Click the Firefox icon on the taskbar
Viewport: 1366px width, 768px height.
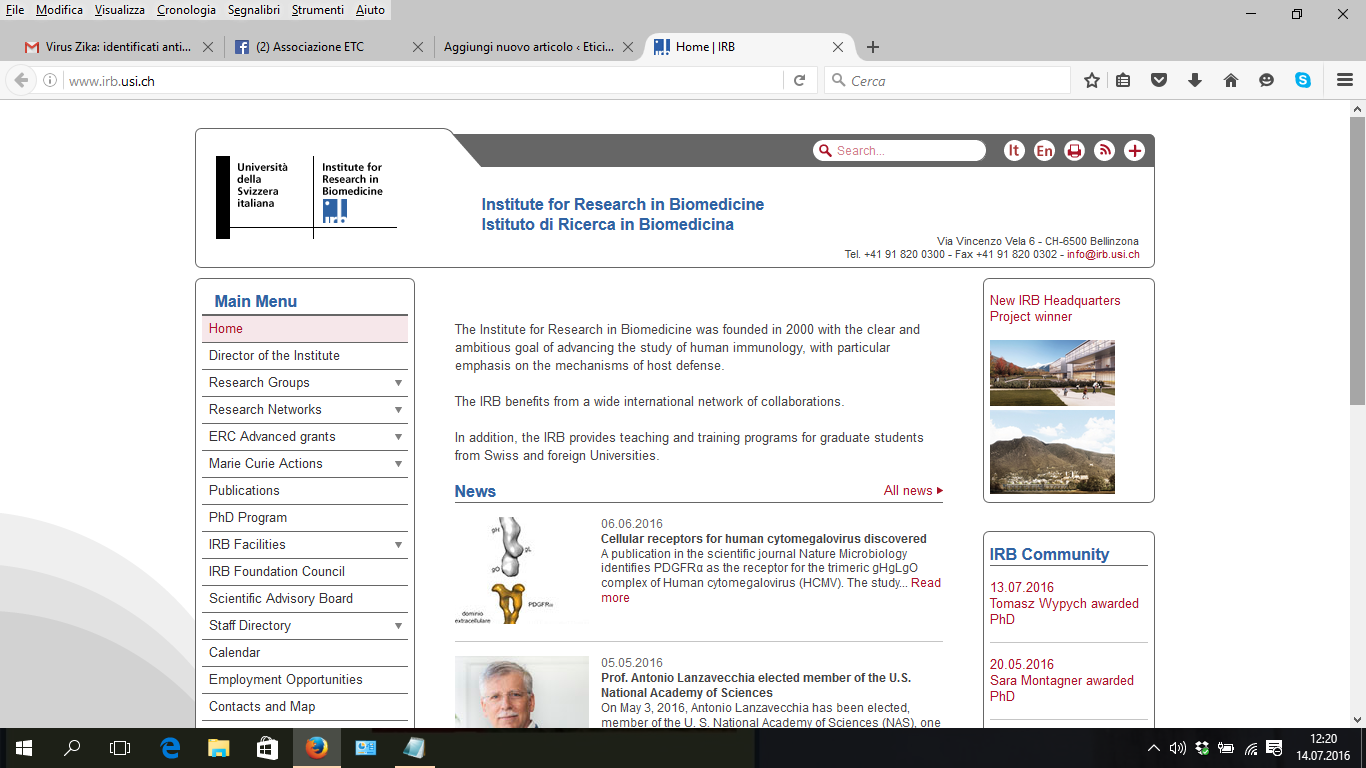pyautogui.click(x=316, y=748)
